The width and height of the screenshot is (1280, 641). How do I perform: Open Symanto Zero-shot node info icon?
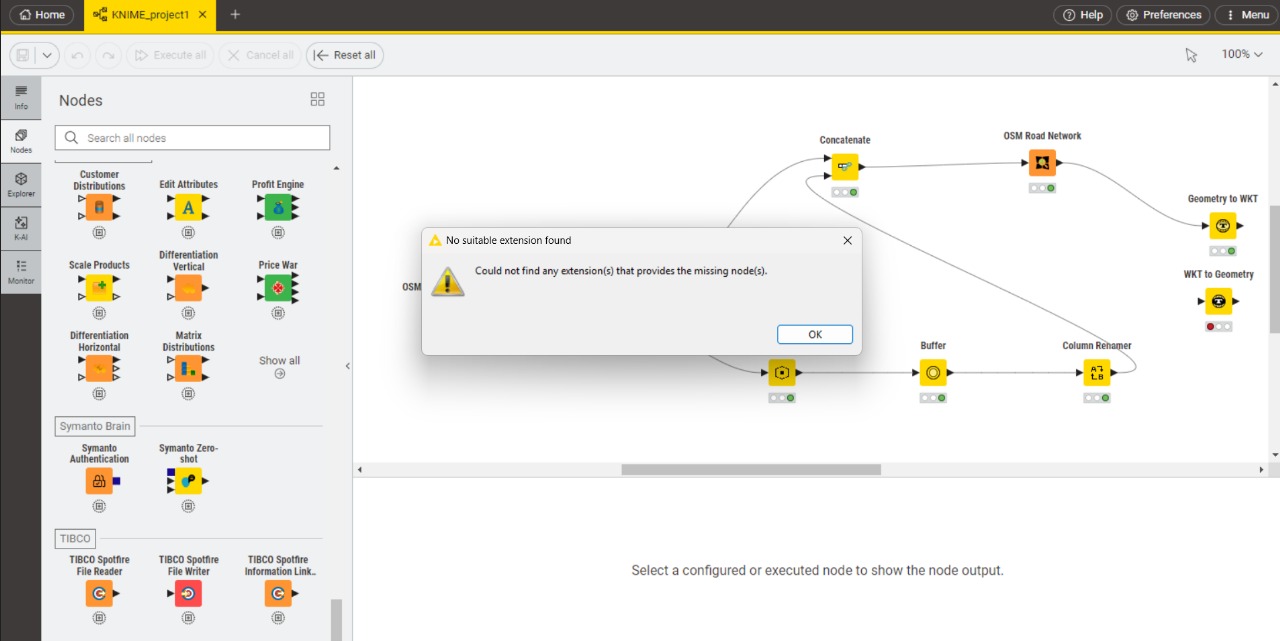188,506
